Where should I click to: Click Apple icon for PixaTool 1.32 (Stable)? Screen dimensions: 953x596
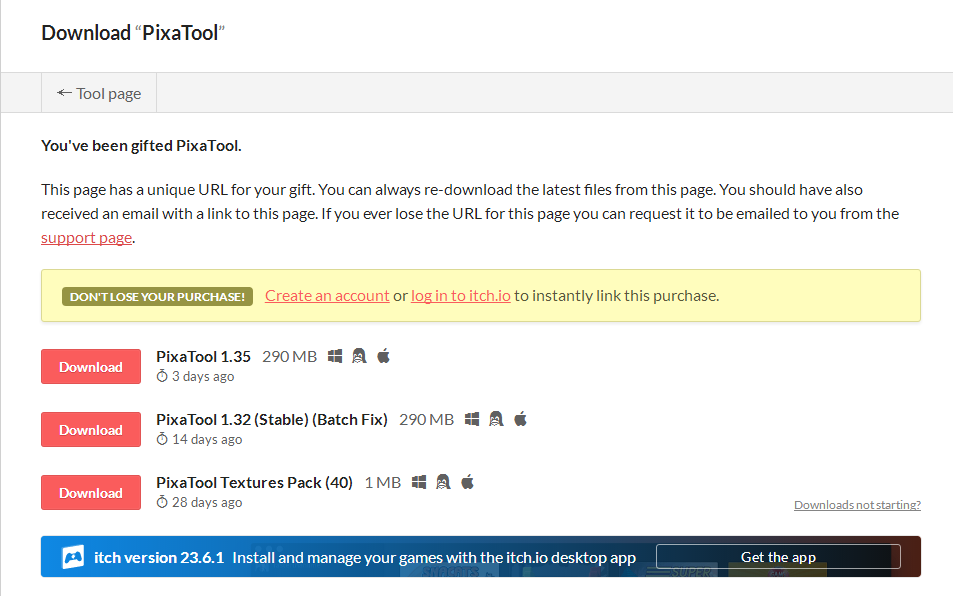(x=521, y=419)
